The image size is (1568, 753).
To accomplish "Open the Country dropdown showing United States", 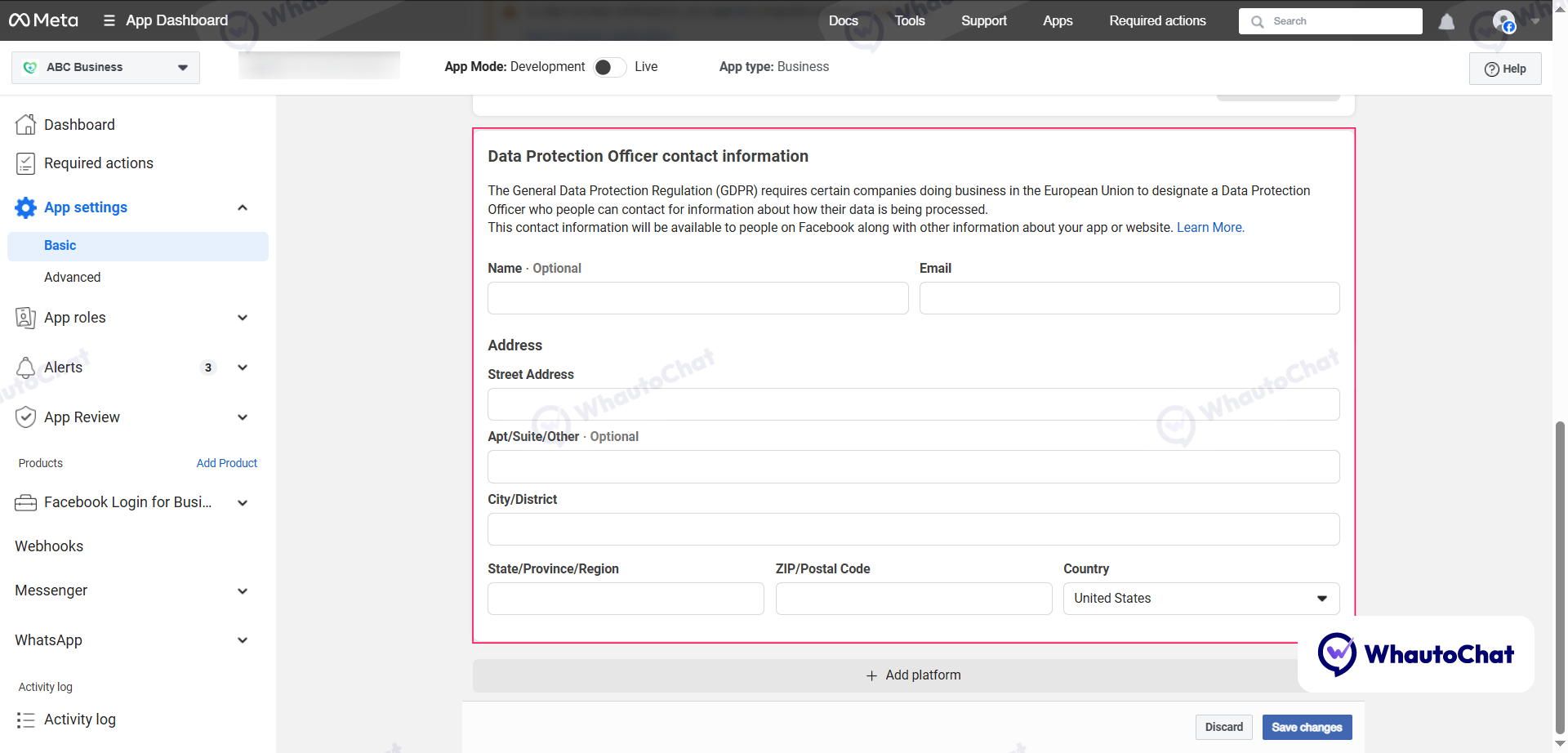I will 1201,599.
